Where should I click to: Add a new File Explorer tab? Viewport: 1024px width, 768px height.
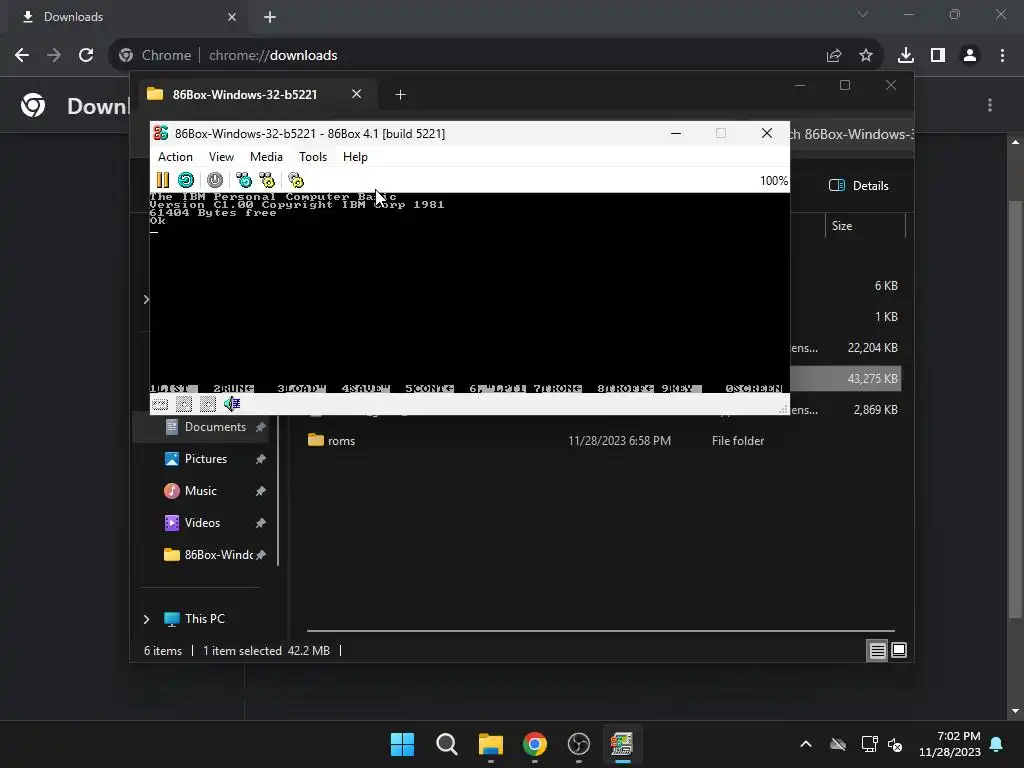coord(400,95)
